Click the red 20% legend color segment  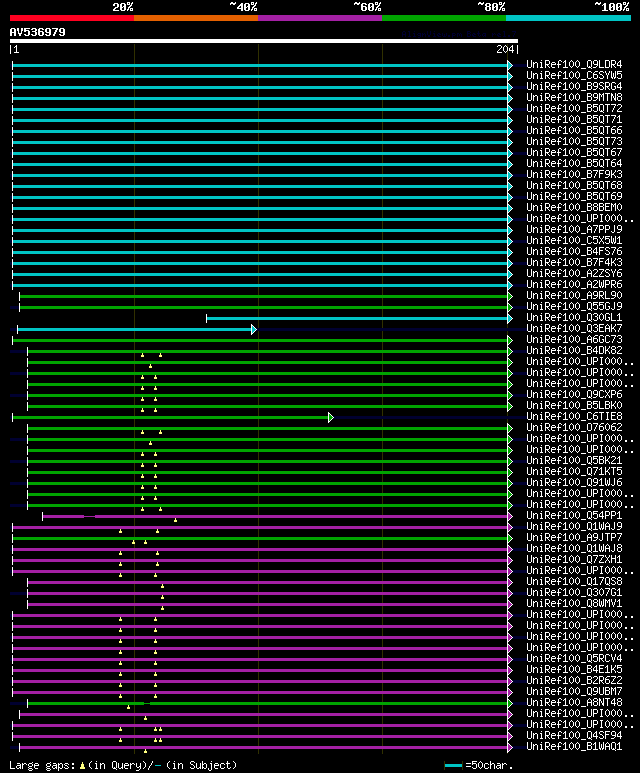click(72, 18)
